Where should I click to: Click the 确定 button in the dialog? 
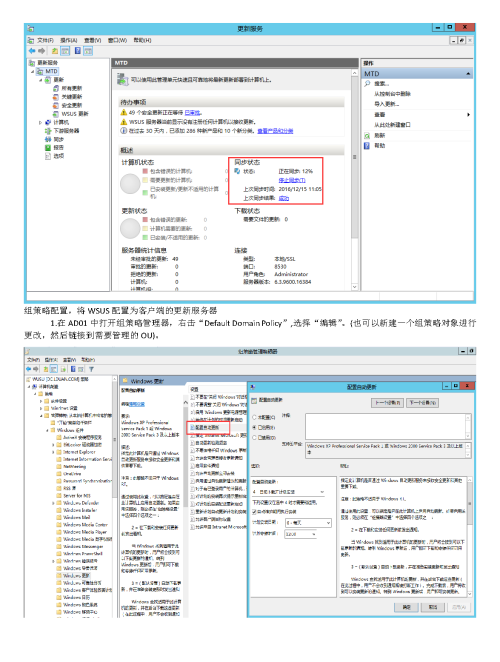point(406,607)
